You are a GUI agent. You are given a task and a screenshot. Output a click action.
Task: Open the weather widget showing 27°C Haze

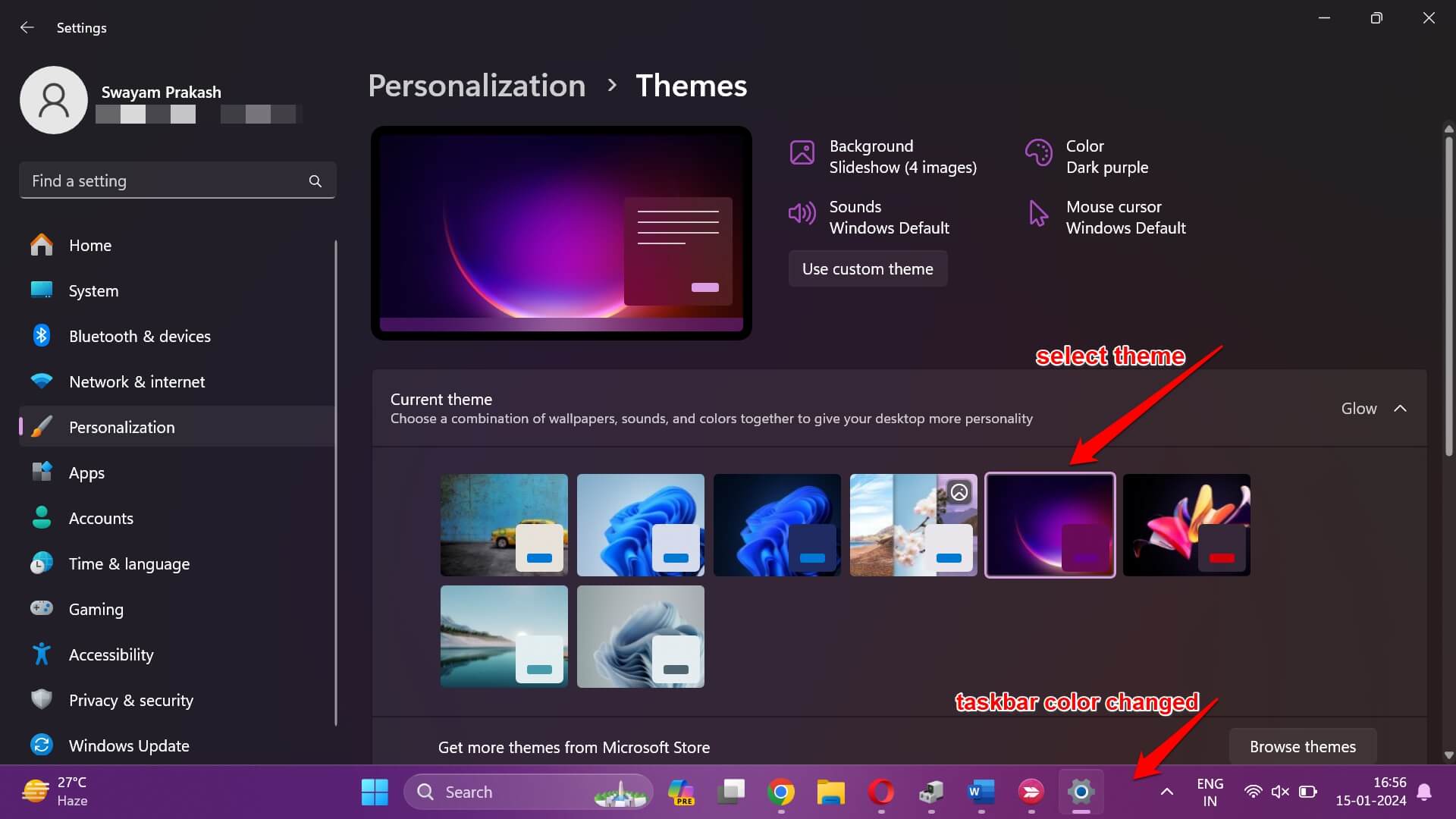coord(55,792)
